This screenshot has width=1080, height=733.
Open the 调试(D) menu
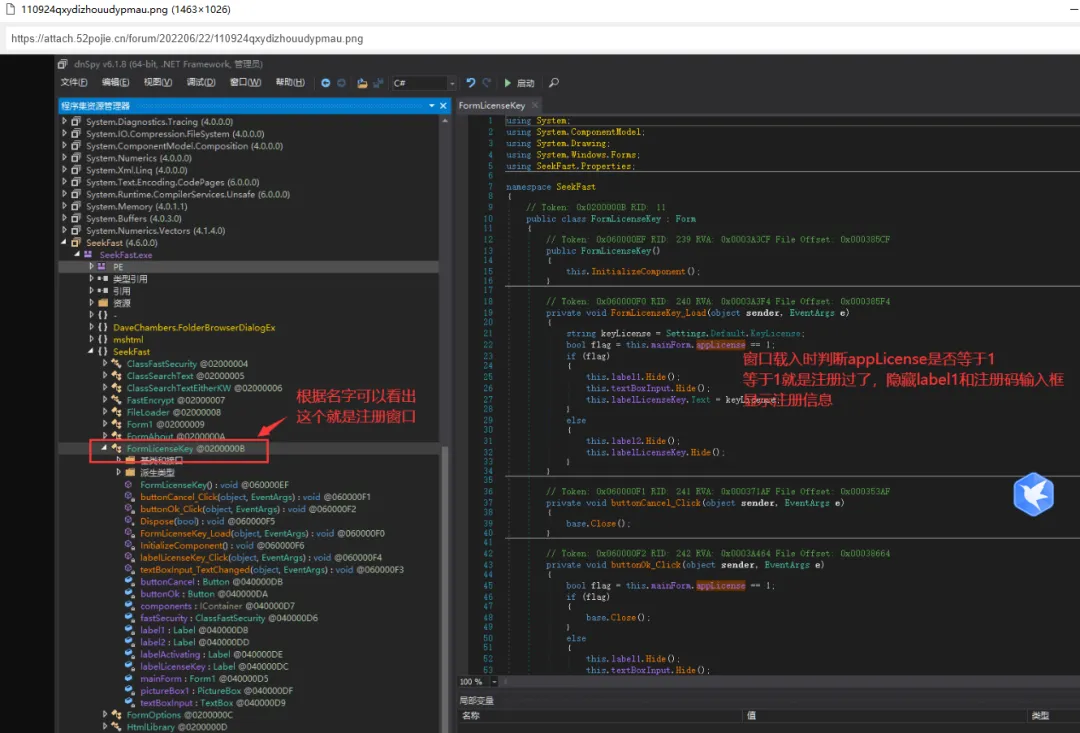[x=201, y=82]
